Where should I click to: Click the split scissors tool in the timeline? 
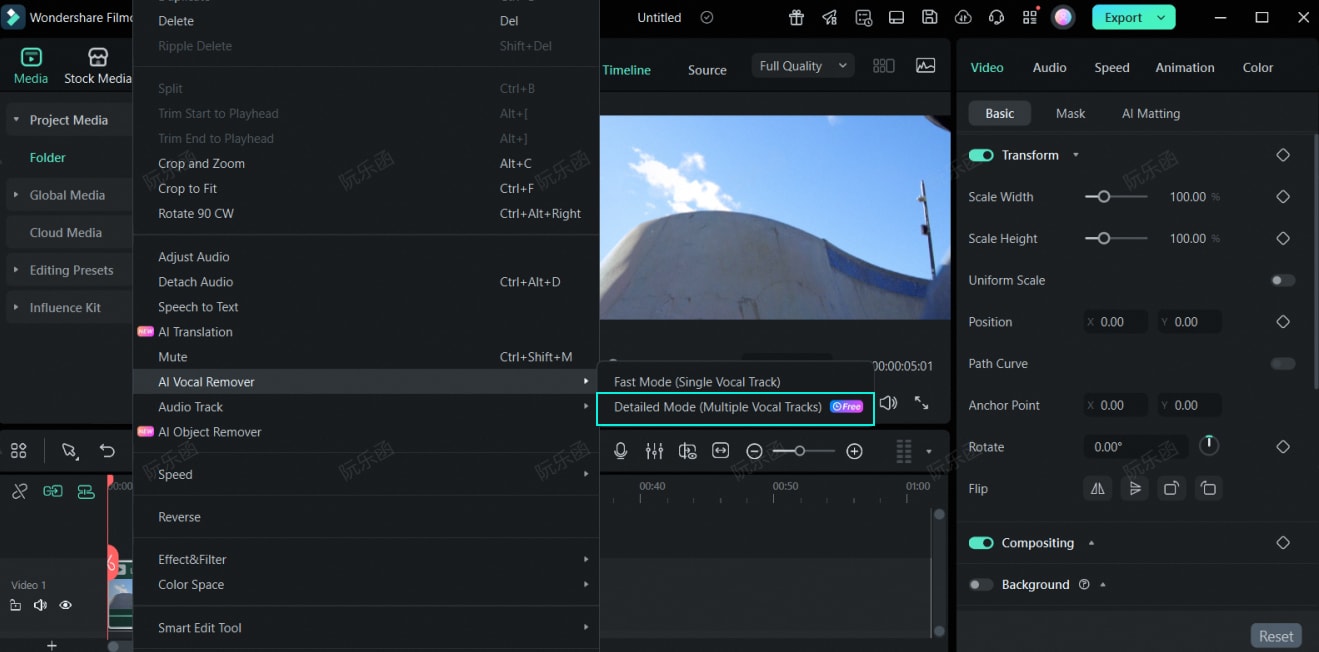tap(19, 491)
